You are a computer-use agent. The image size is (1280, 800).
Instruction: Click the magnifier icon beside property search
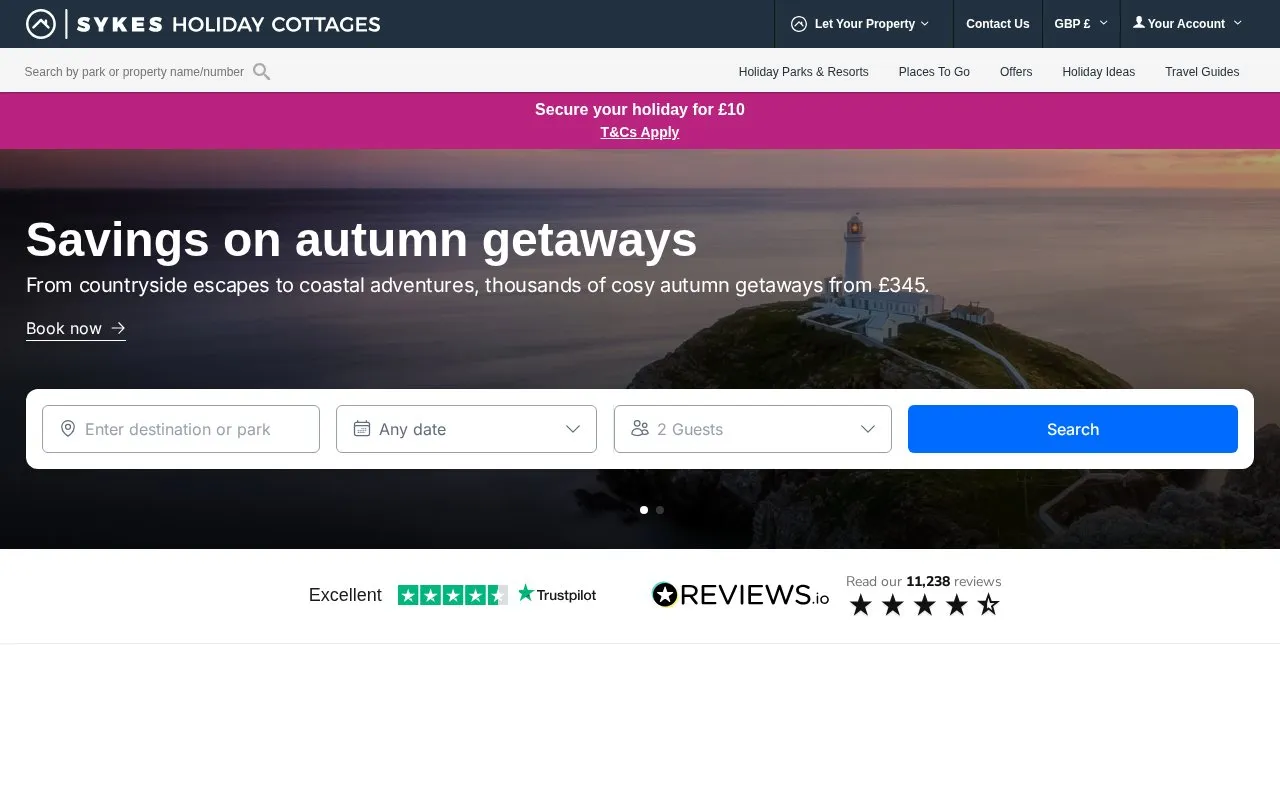point(261,72)
